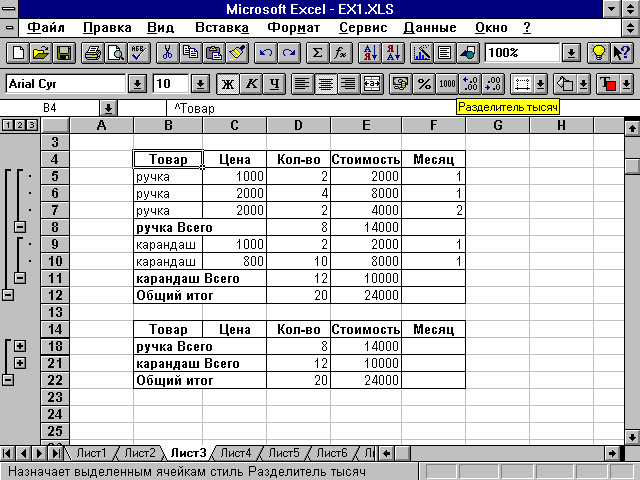The image size is (640, 480).
Task: Toggle italic with the К button
Action: point(251,84)
